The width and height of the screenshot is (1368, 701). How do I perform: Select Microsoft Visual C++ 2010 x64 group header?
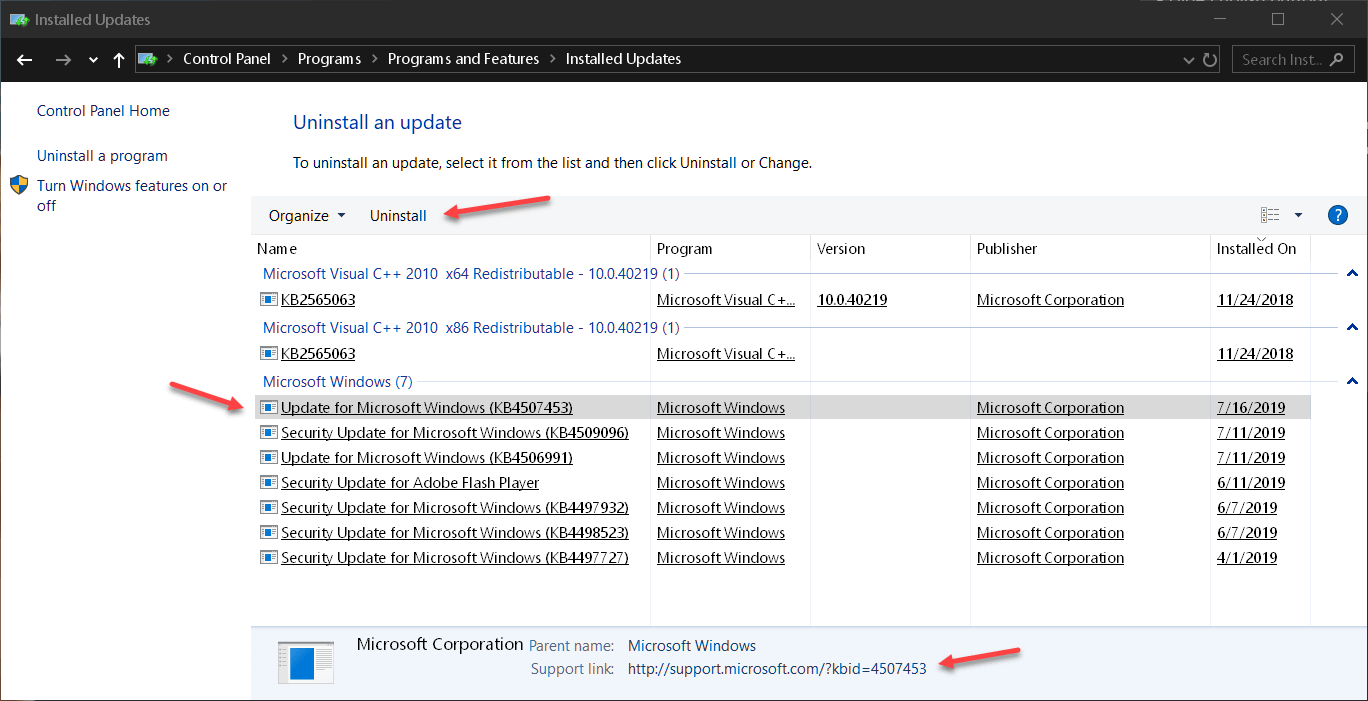point(471,273)
